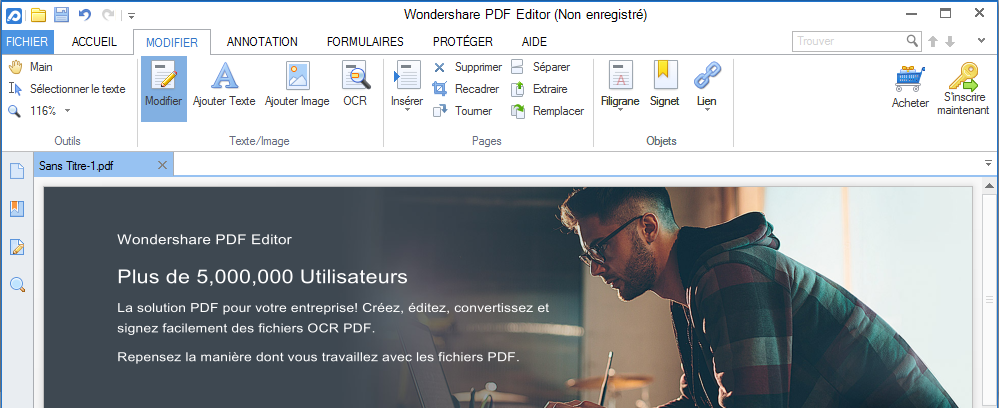
Task: Collapse the ribbon with the chevron
Action: pos(981,41)
